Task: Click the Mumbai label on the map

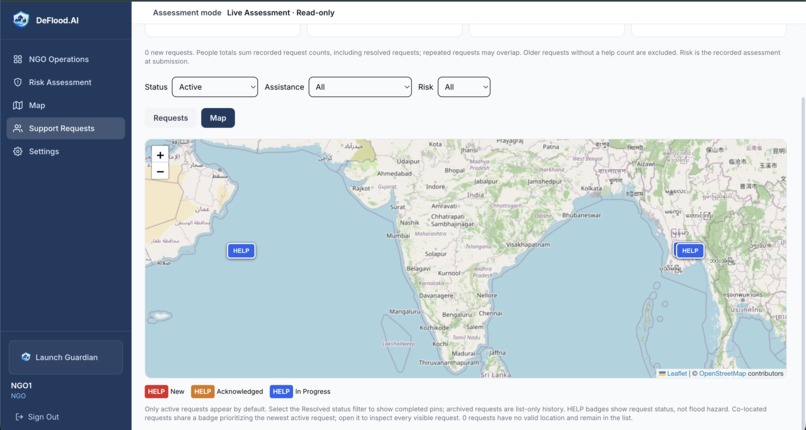Action: click(x=398, y=235)
